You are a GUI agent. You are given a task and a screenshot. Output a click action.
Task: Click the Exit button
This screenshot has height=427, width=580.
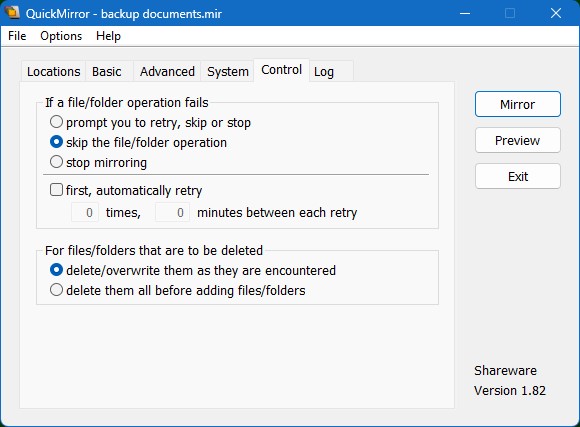tap(517, 176)
